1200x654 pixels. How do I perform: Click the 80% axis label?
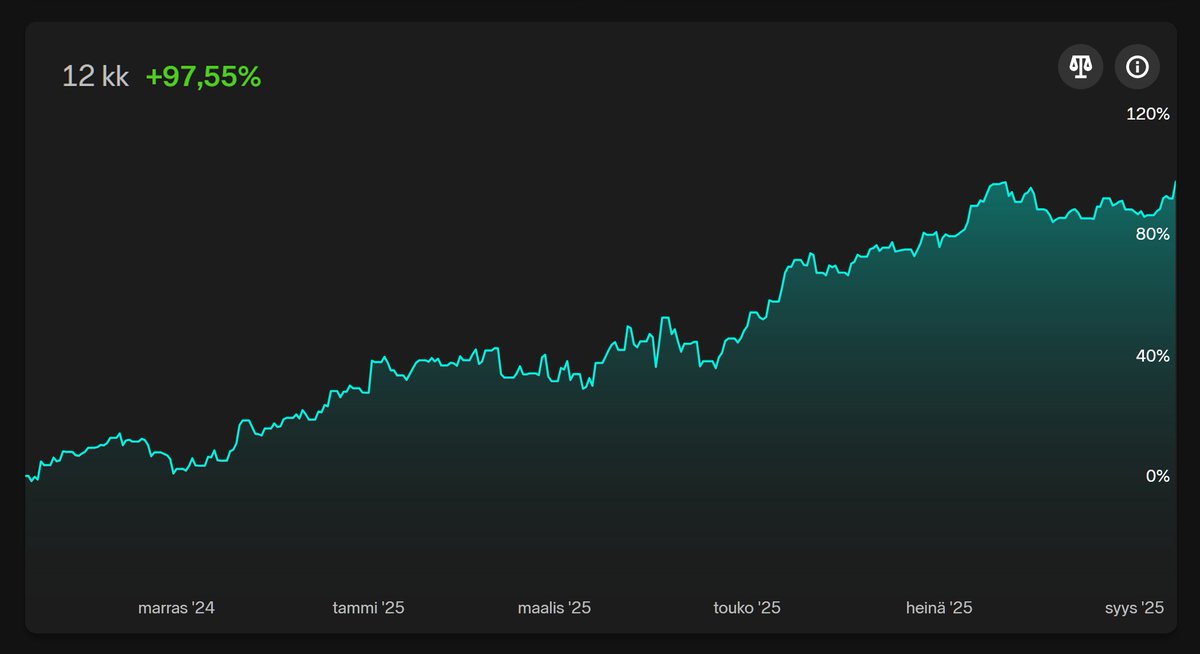coord(1152,234)
